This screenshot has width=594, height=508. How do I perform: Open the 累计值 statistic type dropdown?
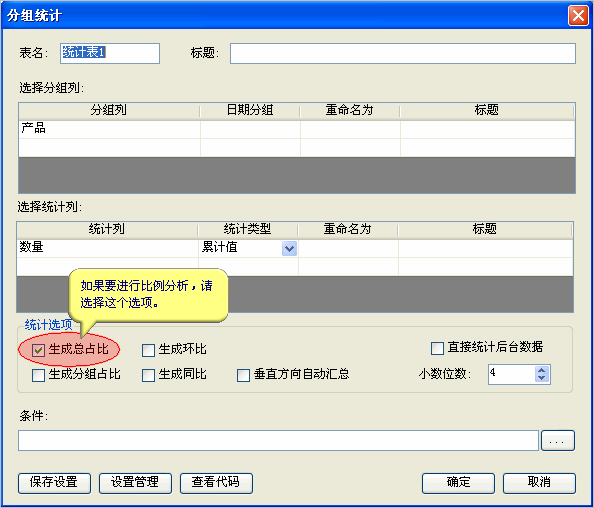[x=289, y=249]
